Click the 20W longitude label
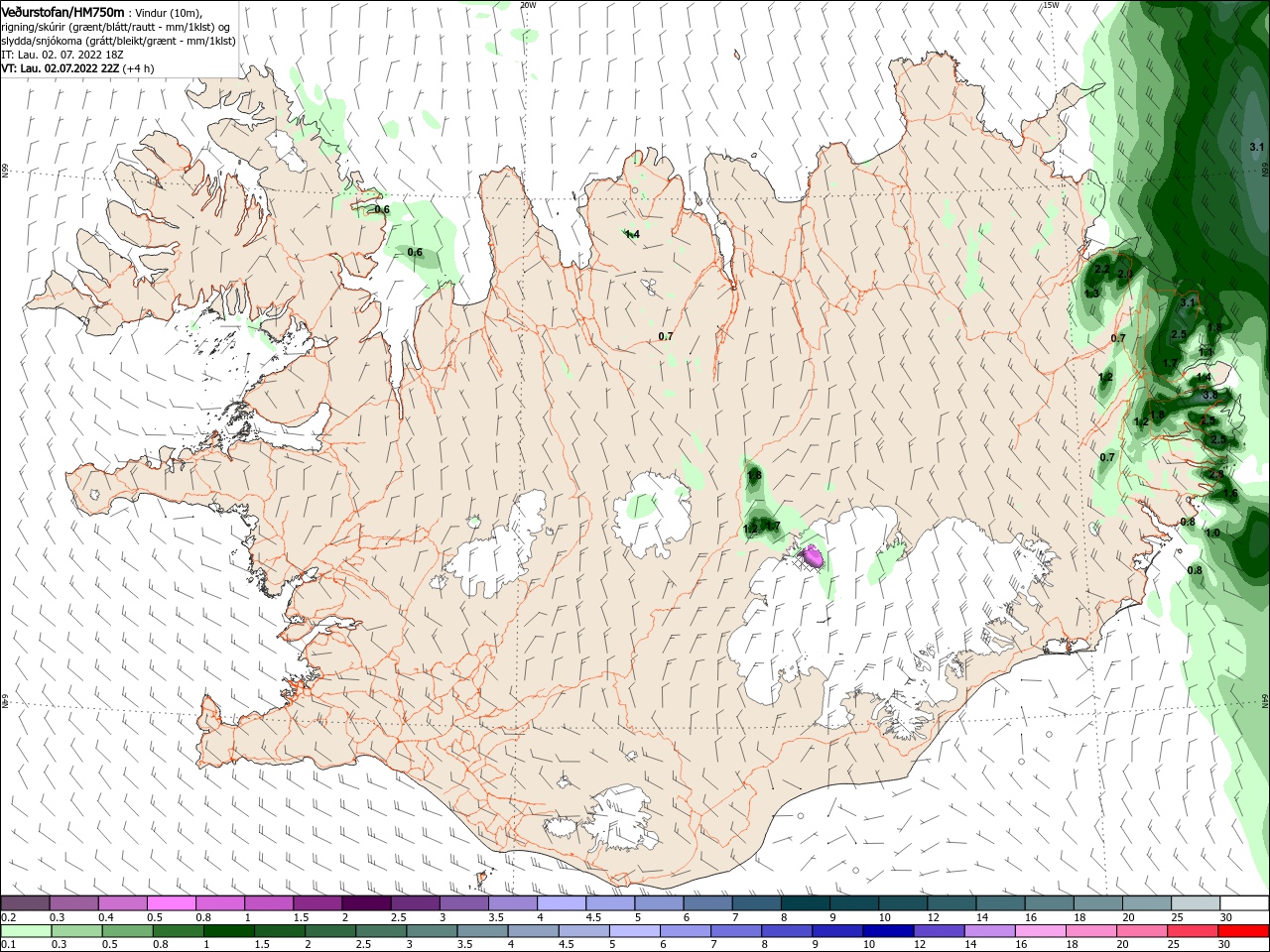The width and height of the screenshot is (1270, 952). (528, 5)
